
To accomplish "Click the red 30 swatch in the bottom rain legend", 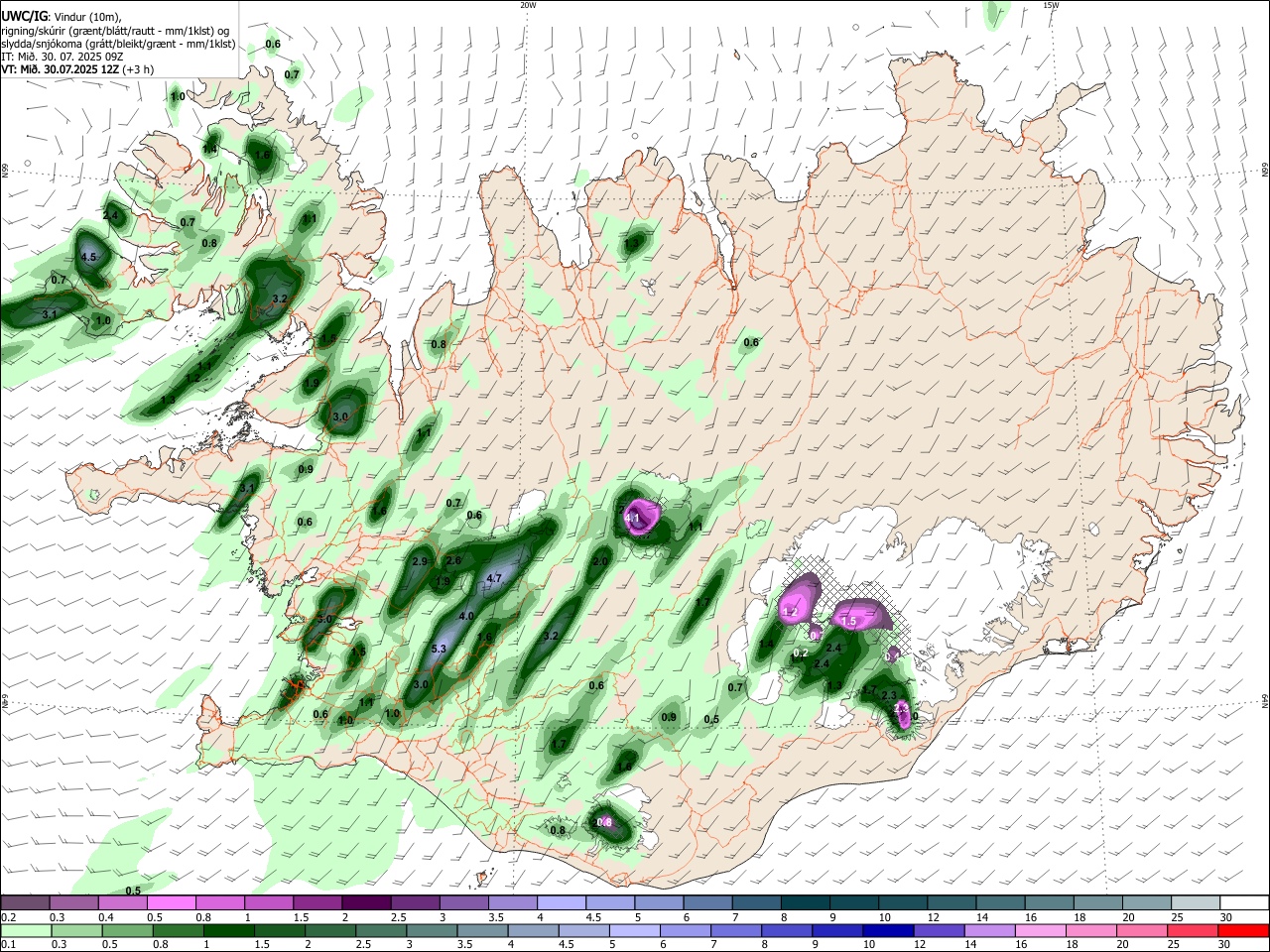I will pyautogui.click(x=1244, y=931).
